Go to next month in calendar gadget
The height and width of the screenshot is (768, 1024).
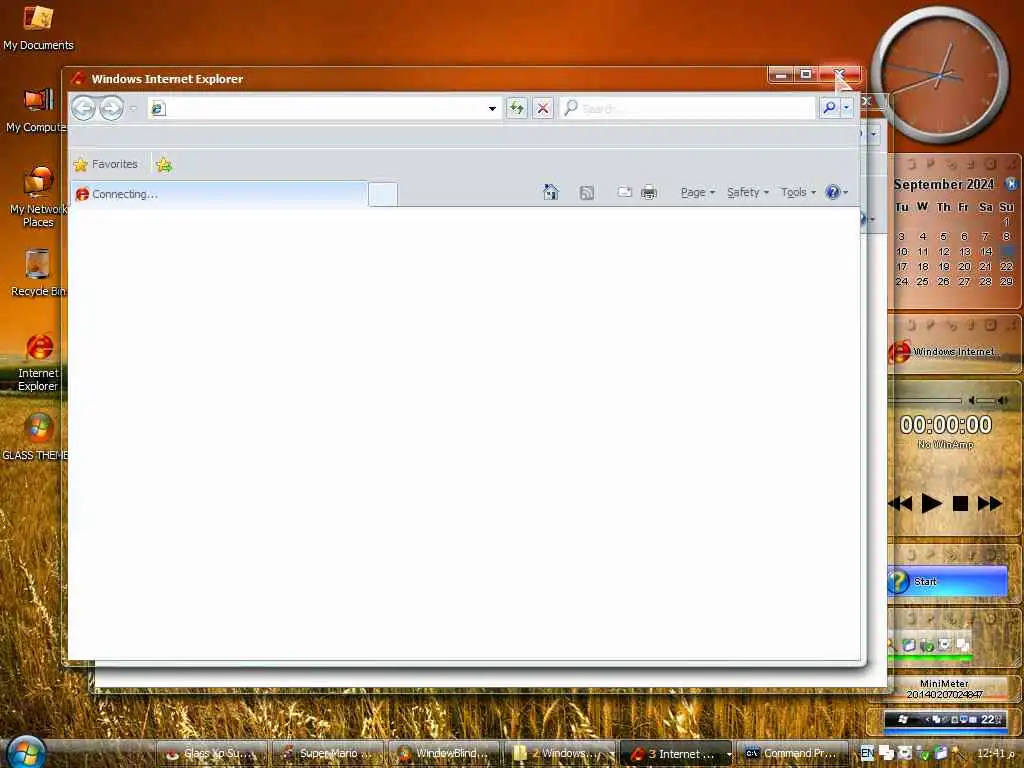point(1010,185)
